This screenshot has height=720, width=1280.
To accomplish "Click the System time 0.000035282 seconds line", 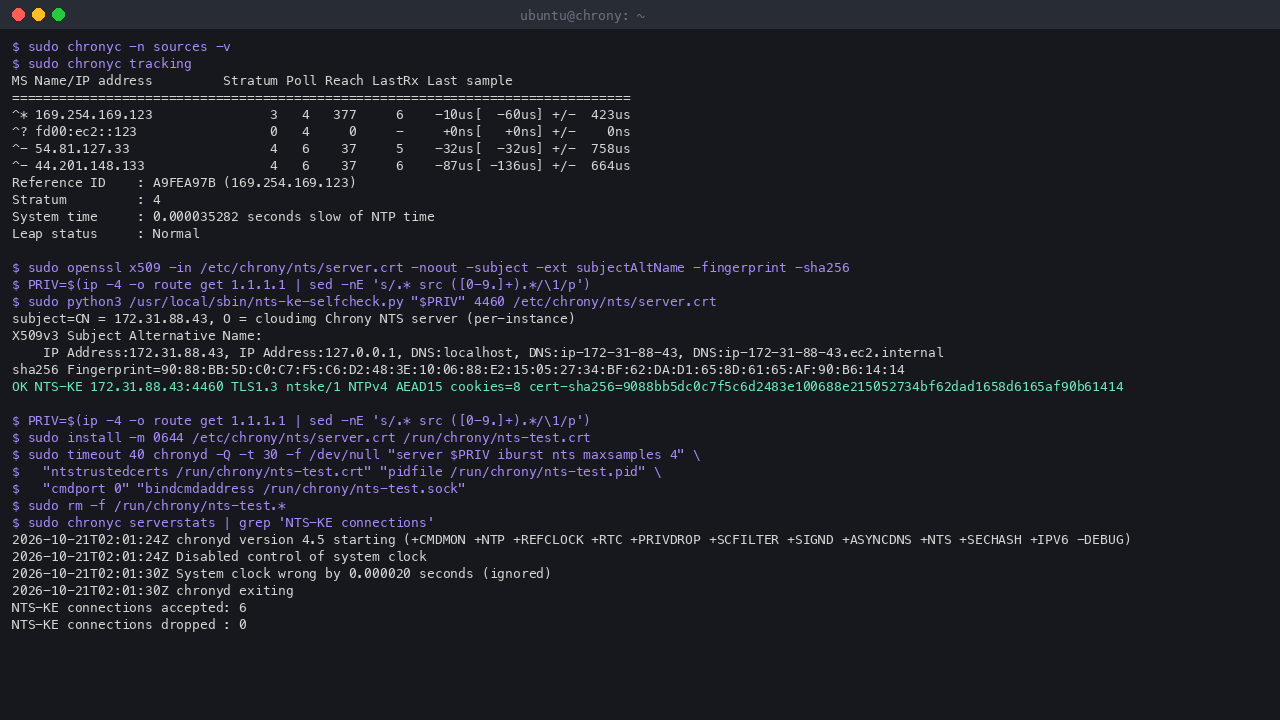I will (x=223, y=217).
